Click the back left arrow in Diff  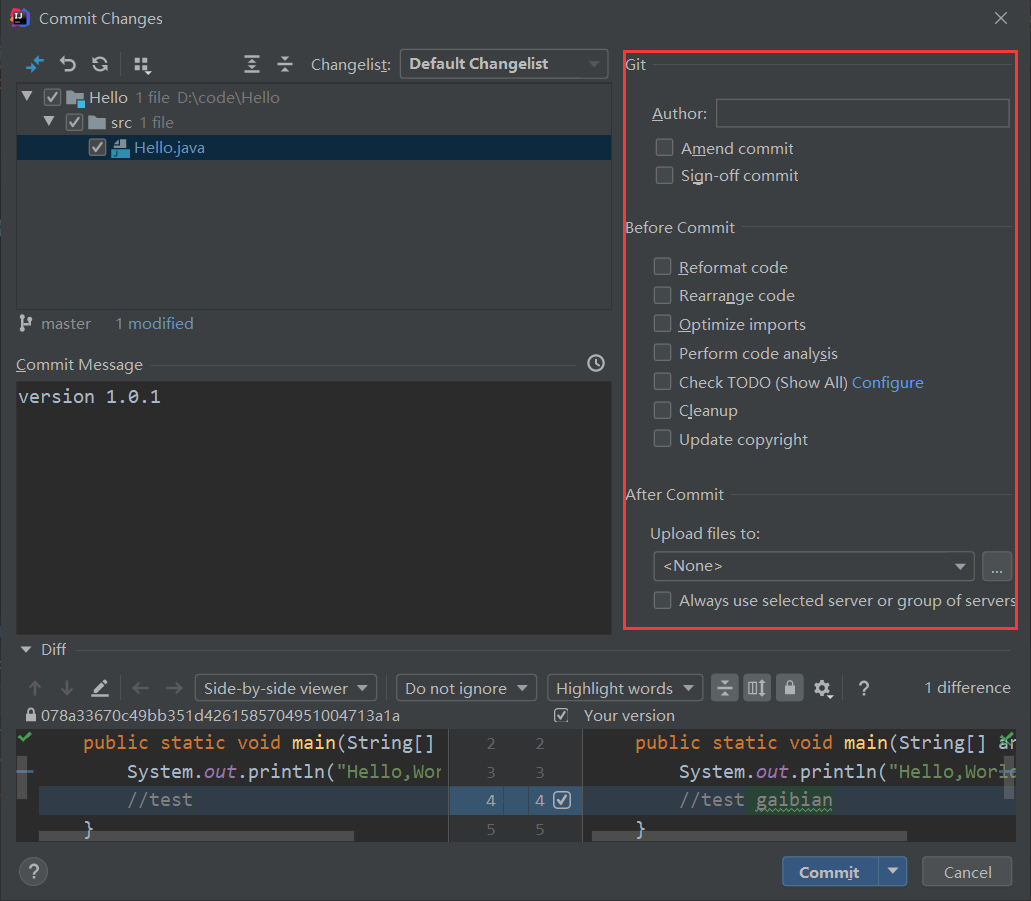tap(140, 689)
